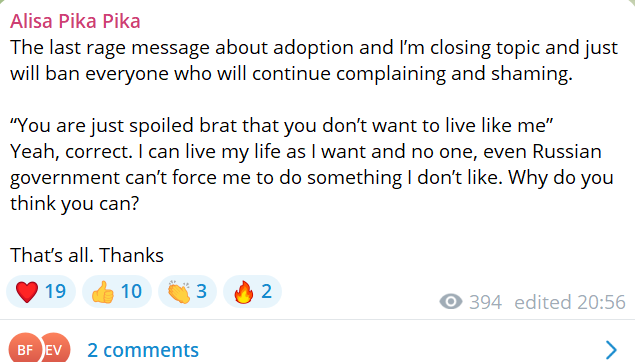Expand comments with the right chevron arrow
The height and width of the screenshot is (362, 635).
point(611,350)
